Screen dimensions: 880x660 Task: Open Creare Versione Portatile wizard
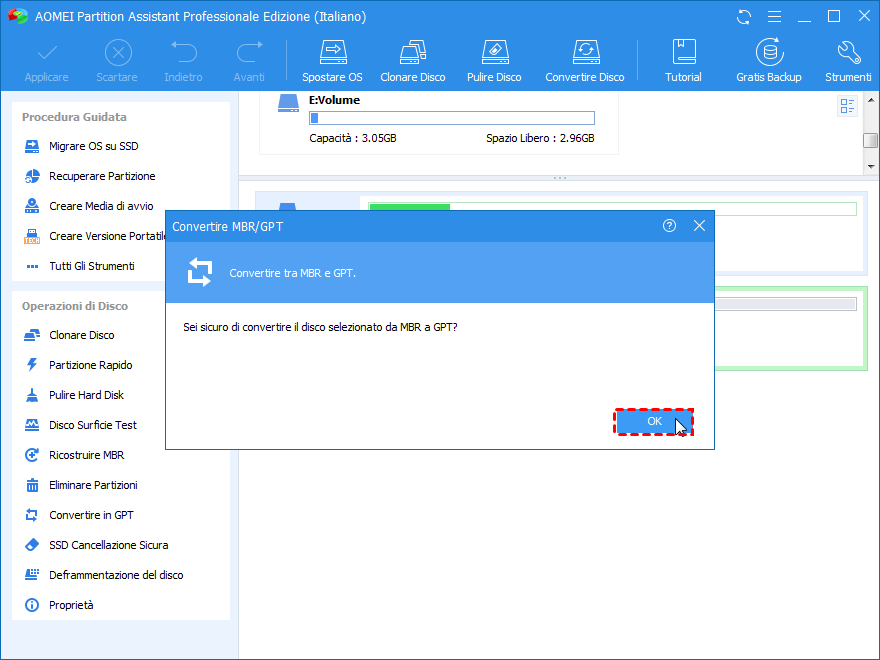94,236
